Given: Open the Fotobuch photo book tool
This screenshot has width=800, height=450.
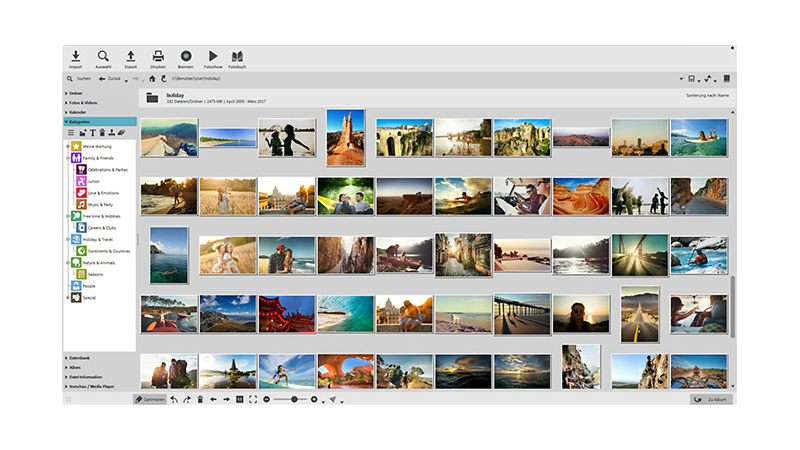Looking at the screenshot, I should point(237,57).
